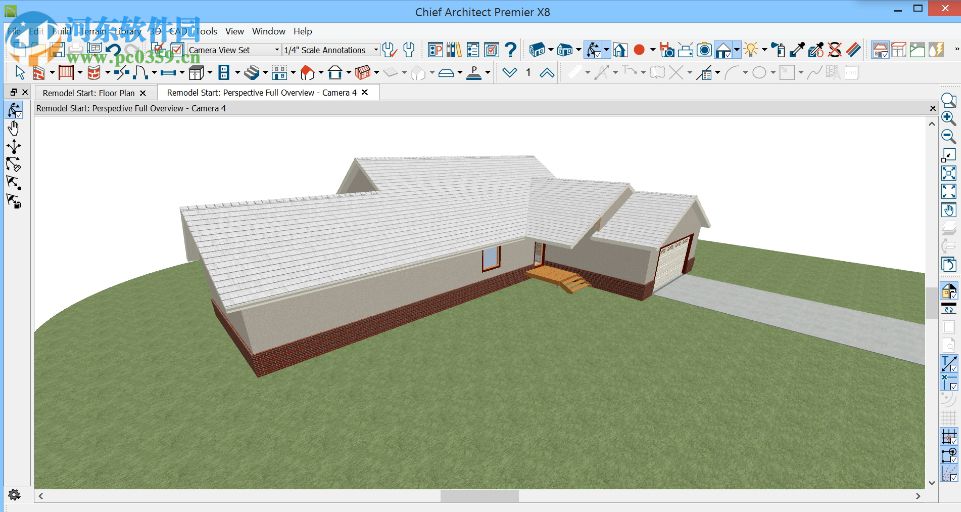Viewport: 961px width, 512px height.
Task: Open the Library Browser books icon
Action: [x=454, y=50]
